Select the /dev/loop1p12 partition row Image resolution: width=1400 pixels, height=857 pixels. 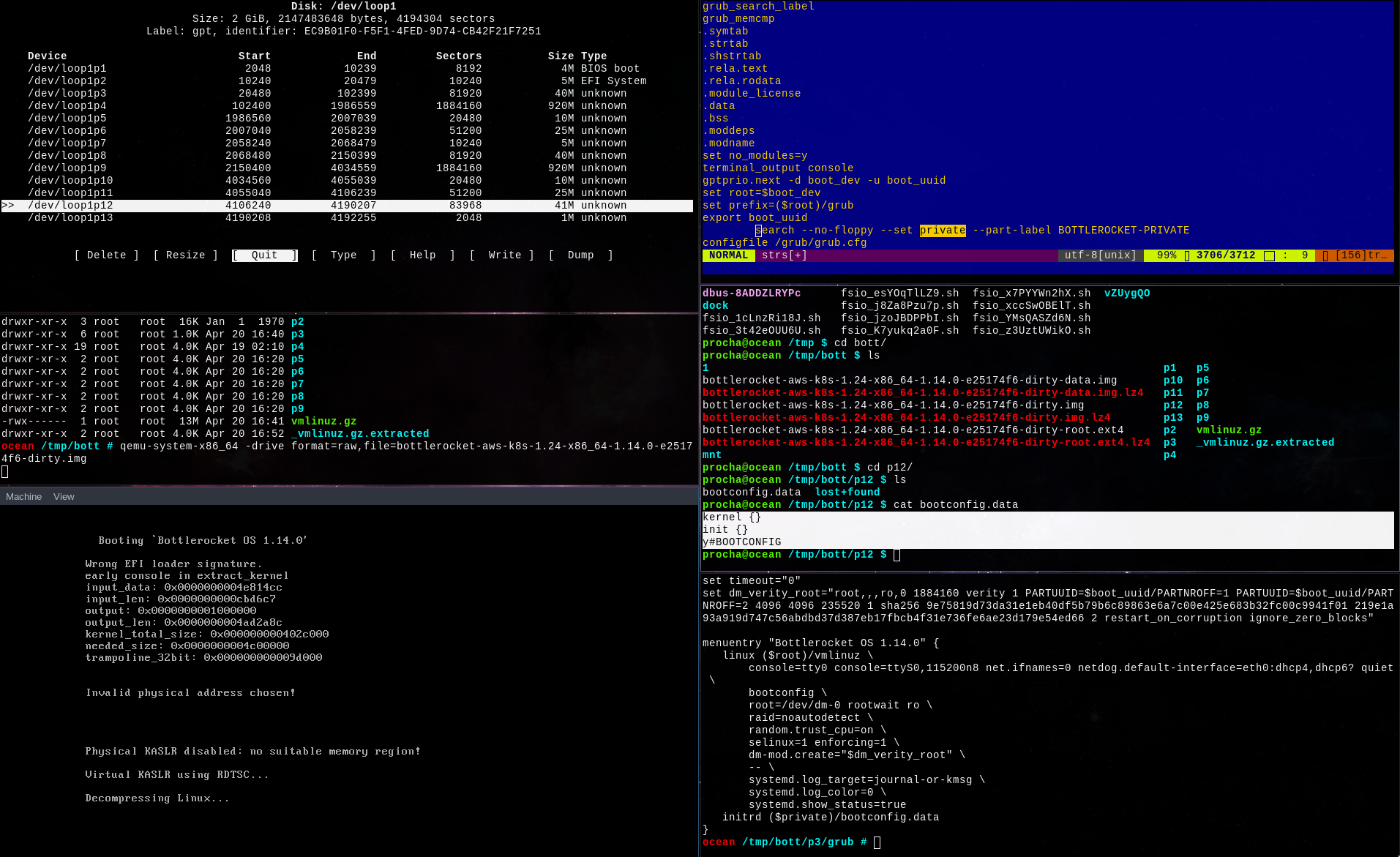[x=293, y=205]
